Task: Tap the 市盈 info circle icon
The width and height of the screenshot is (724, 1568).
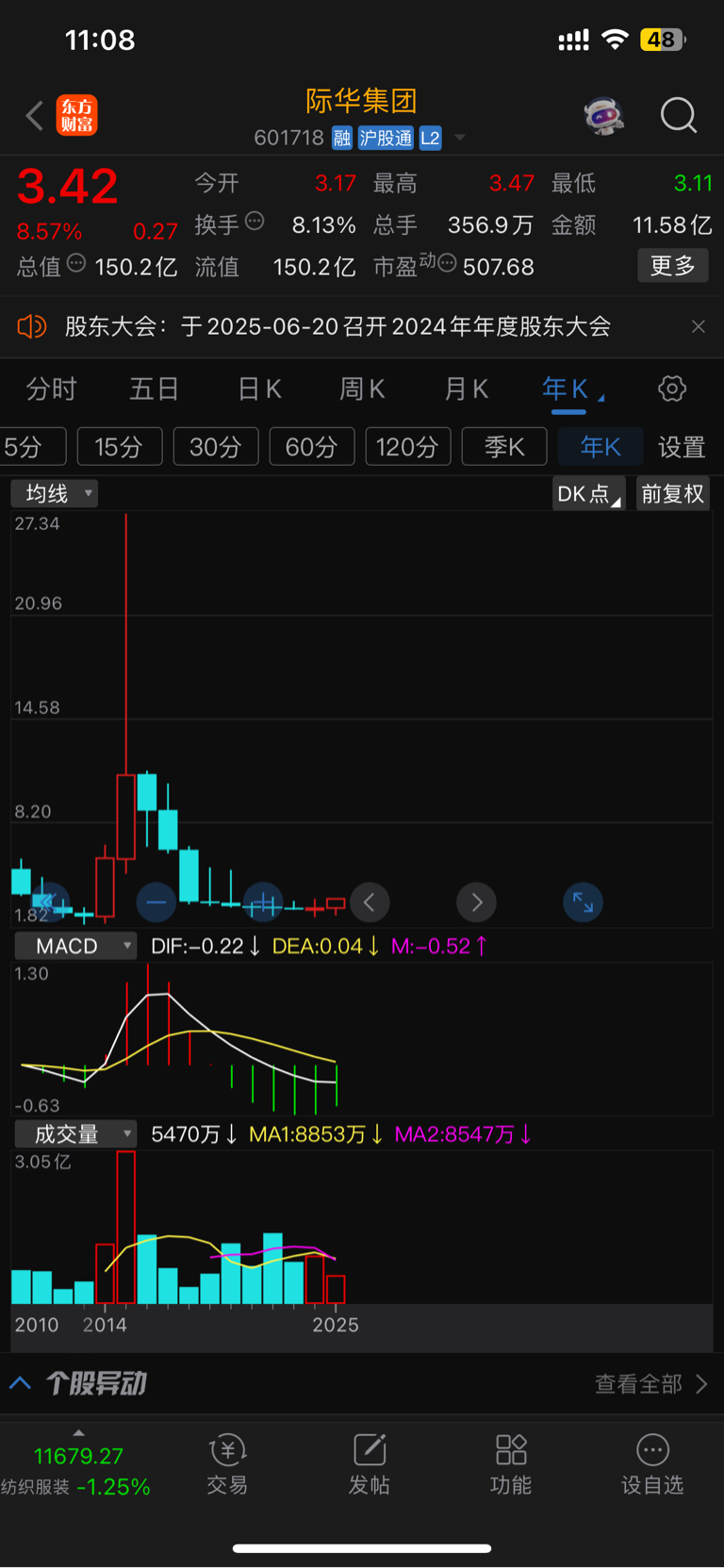Action: 447,263
